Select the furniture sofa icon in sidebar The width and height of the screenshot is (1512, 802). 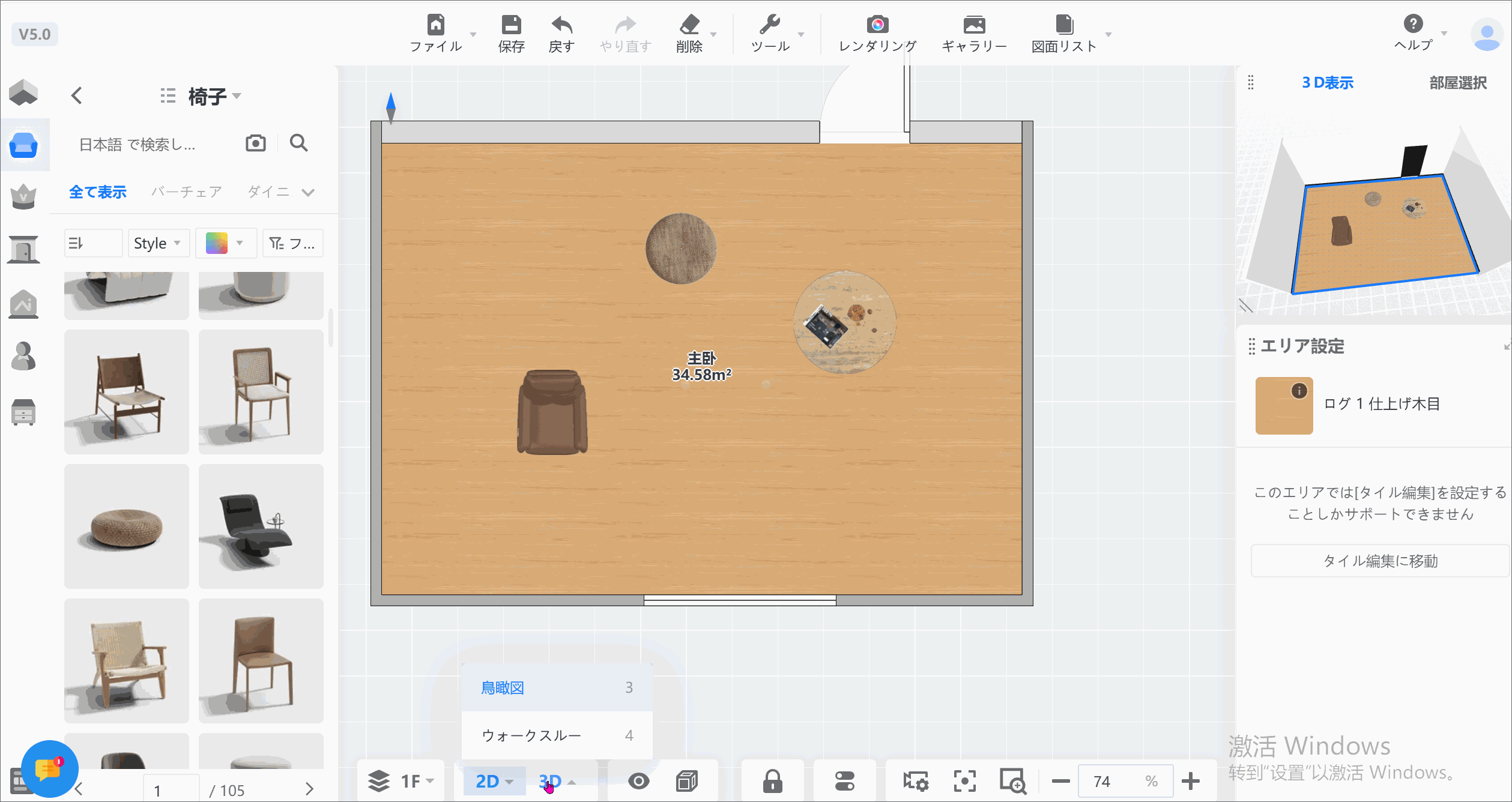tap(23, 145)
